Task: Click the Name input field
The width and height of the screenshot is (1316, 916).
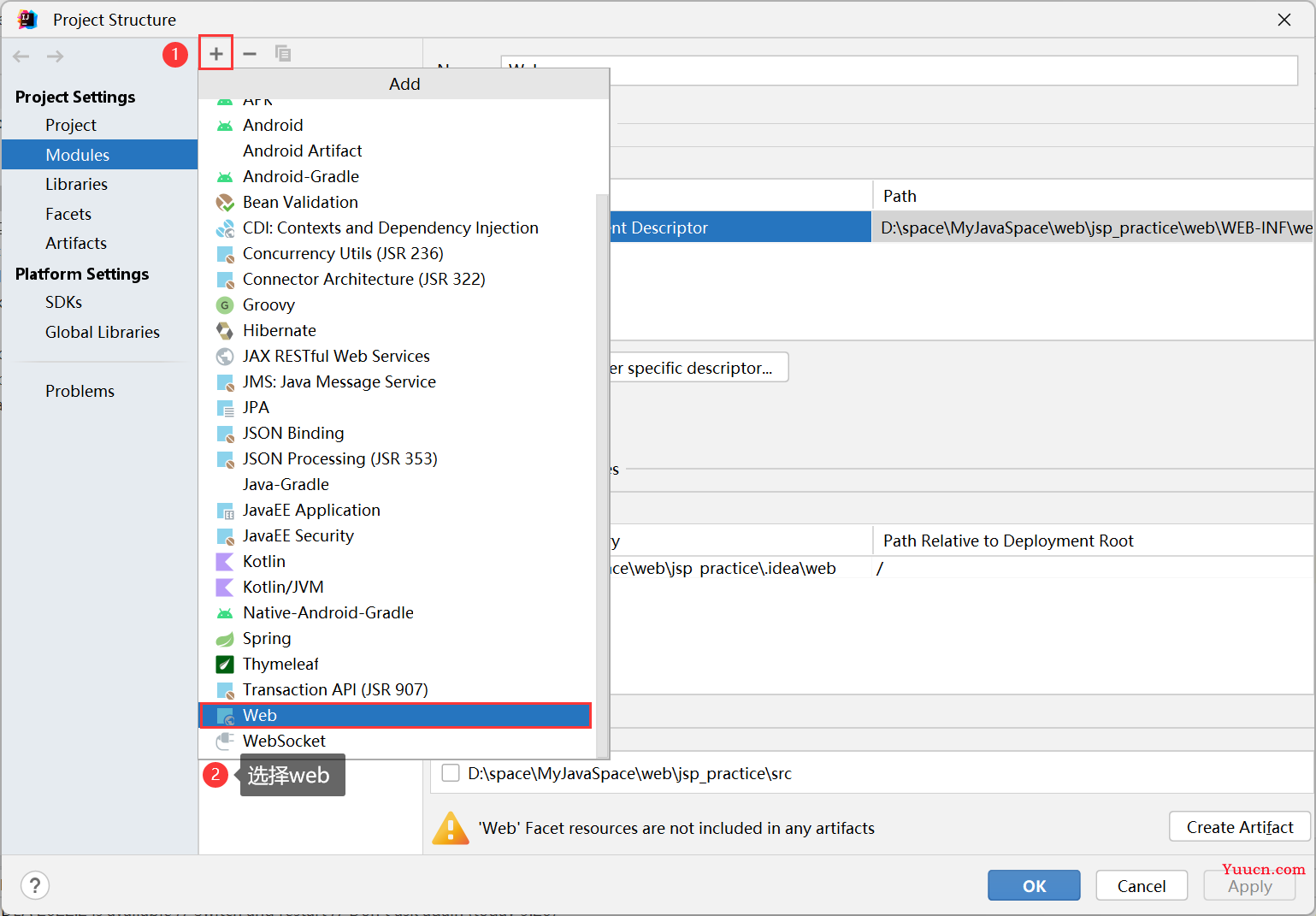Action: (x=899, y=70)
